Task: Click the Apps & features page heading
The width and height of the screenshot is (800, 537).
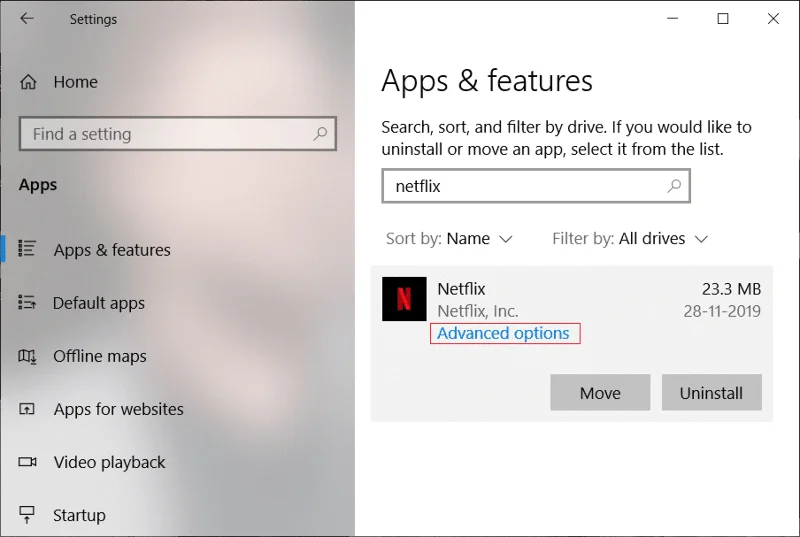Action: (x=487, y=81)
